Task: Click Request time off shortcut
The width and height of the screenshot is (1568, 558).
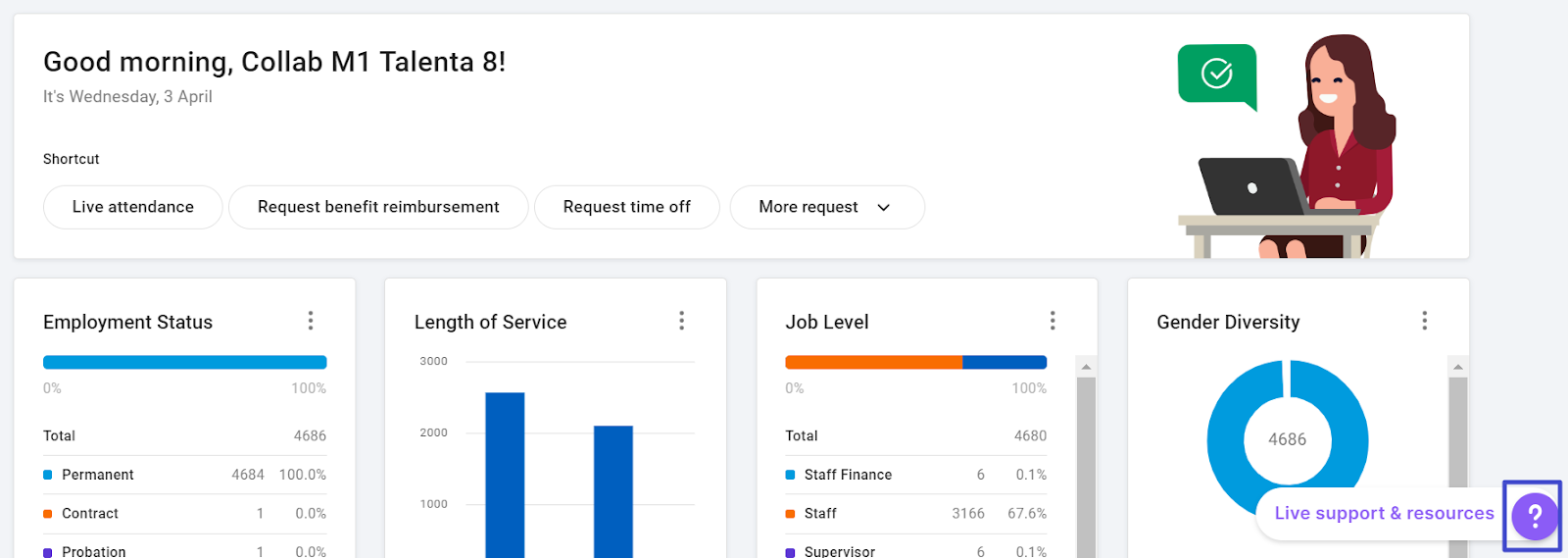Action: pos(627,207)
